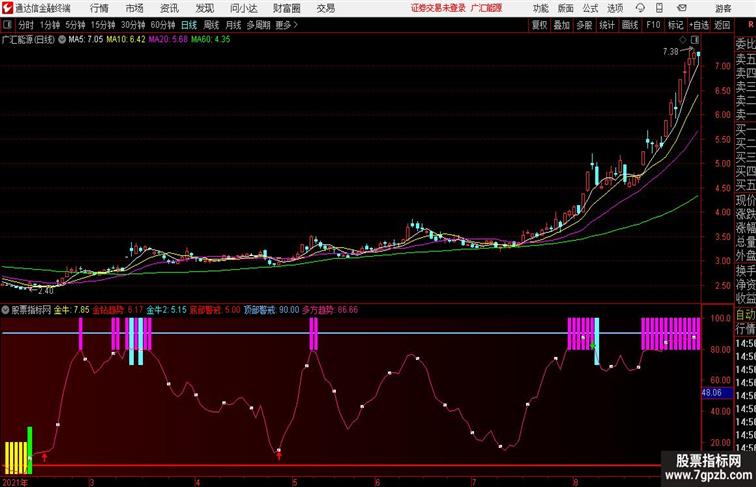Screen dimensions: 756x487
Task: Switch to 30分钟 chart period
Action: (133, 25)
